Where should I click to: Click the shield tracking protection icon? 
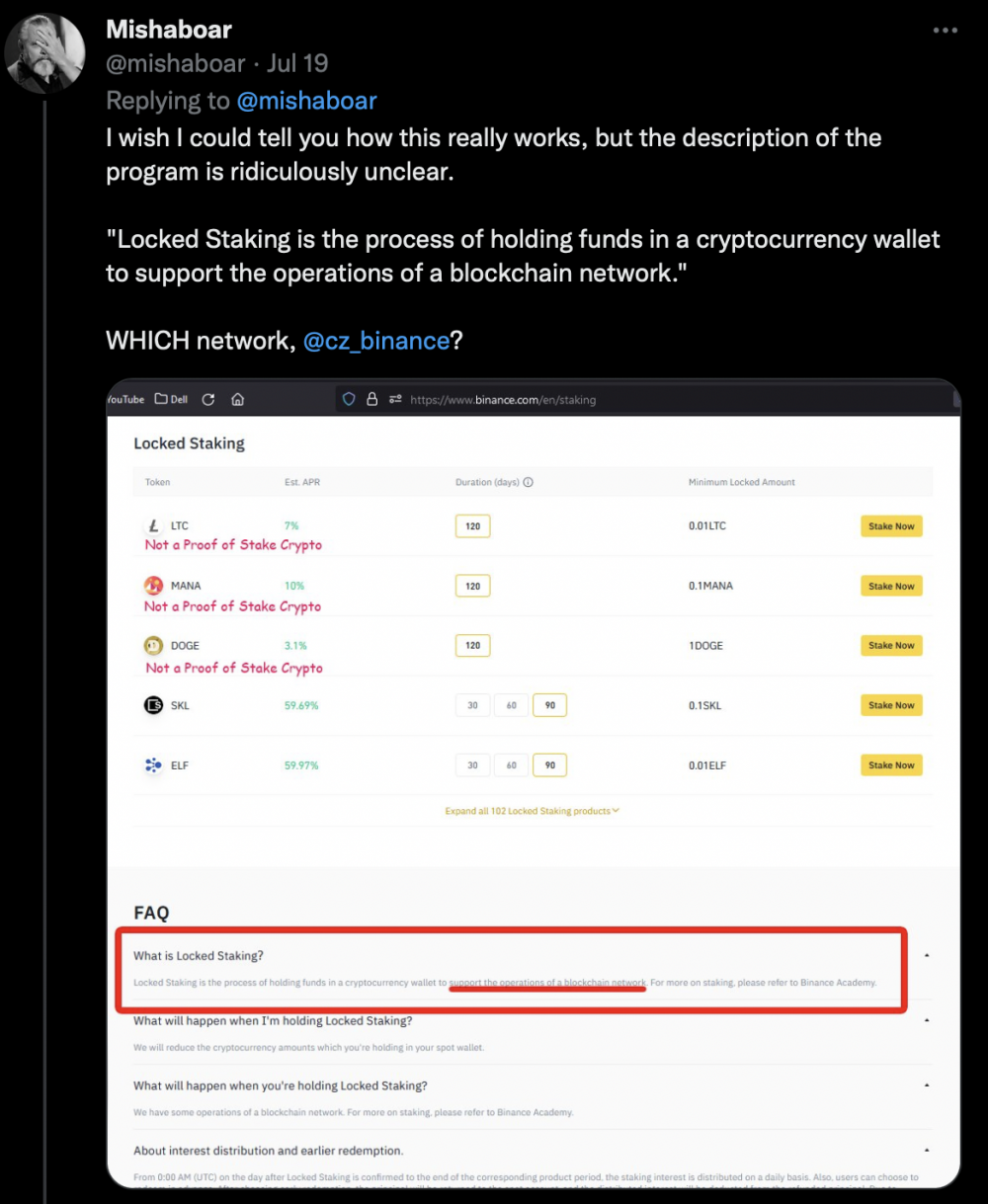click(349, 399)
